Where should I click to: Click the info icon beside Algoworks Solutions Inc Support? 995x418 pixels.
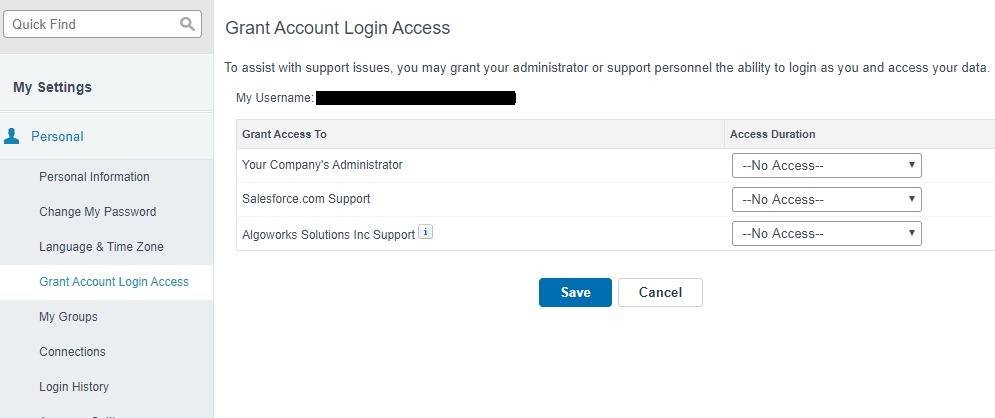425,232
